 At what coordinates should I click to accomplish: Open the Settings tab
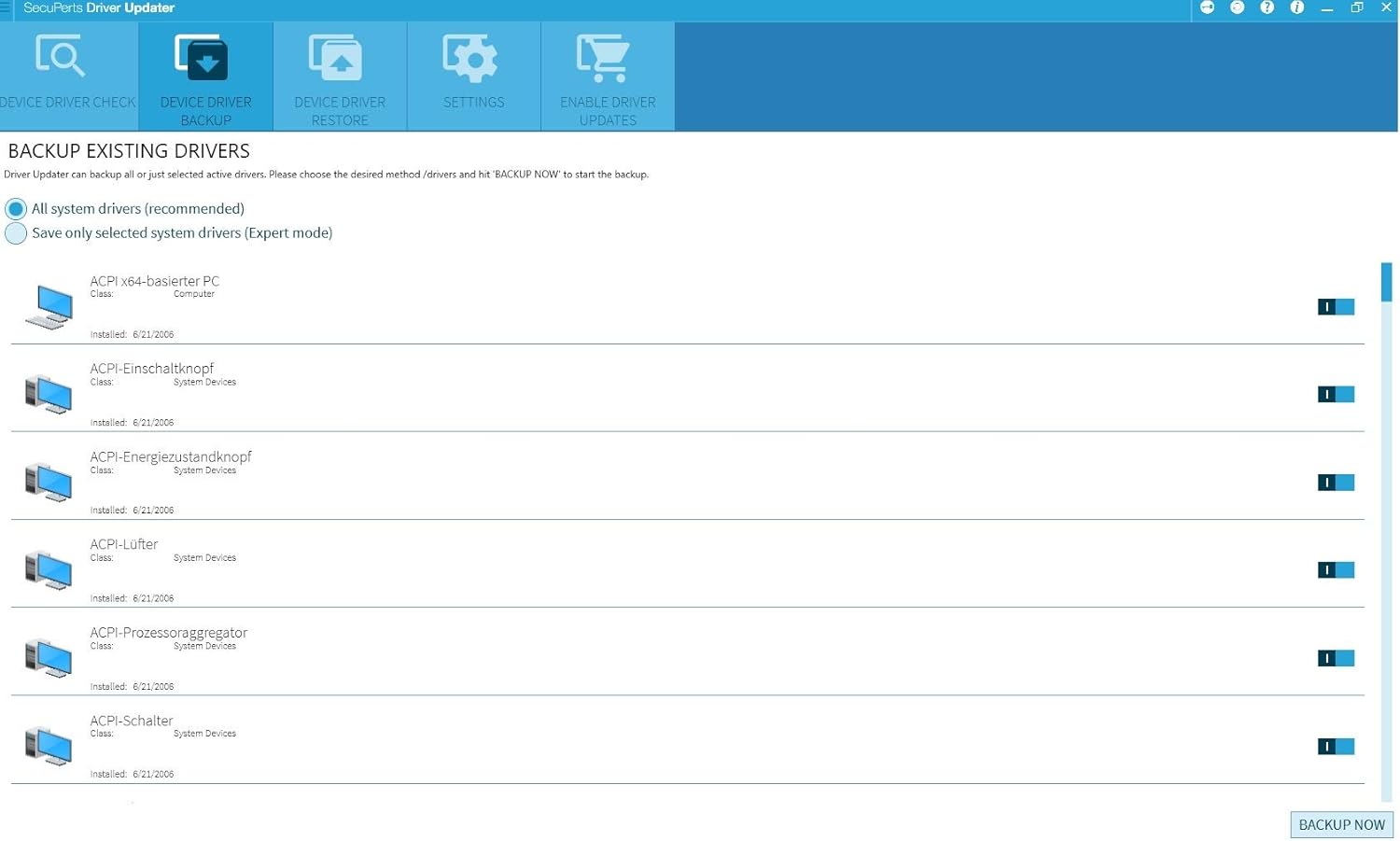coord(474,77)
